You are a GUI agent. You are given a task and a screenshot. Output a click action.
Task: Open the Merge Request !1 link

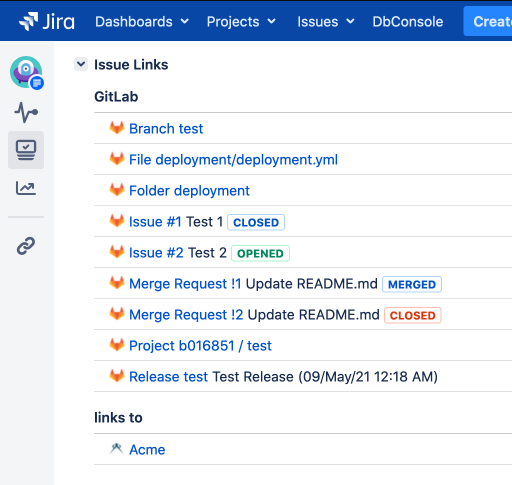(185, 284)
